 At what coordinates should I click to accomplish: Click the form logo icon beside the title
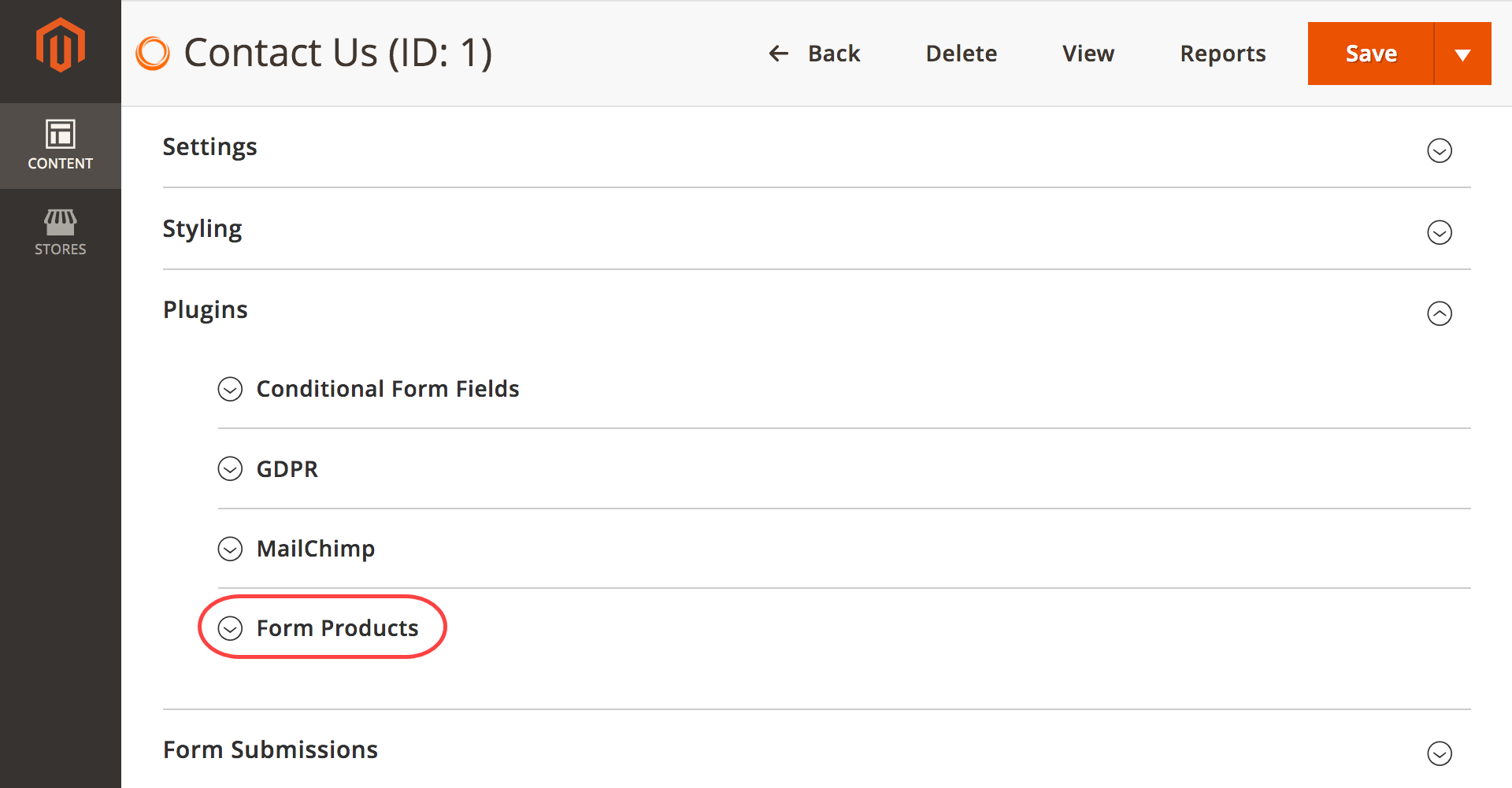point(153,53)
